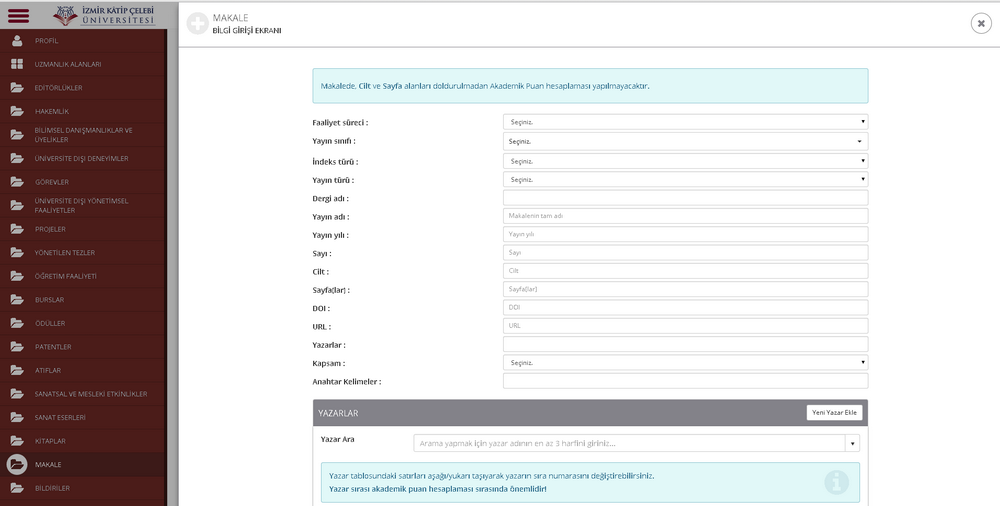This screenshot has height=506, width=1000.
Task: Click the folder icon beside Sanat Eserleri
Action: (17, 417)
